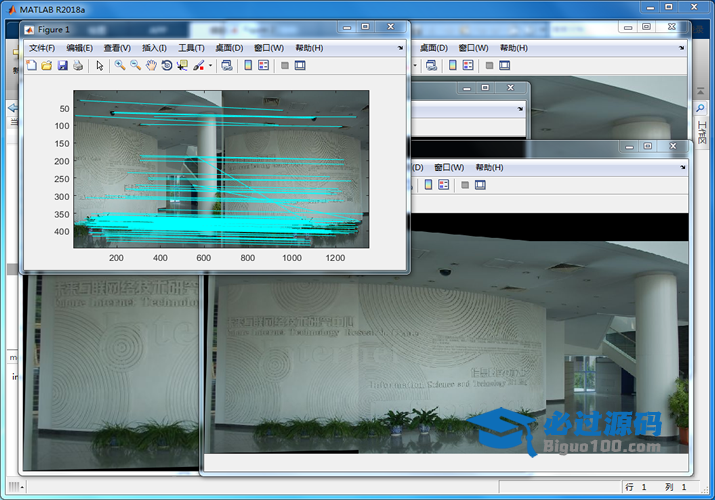715x500 pixels.
Task: Toggle Insert Colorbar in Figure 1 toolbar
Action: [248, 66]
